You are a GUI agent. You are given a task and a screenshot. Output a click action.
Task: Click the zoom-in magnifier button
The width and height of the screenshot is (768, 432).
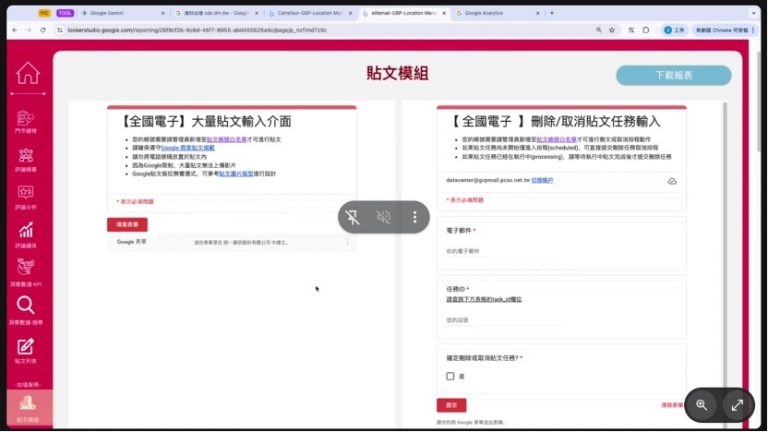tap(702, 405)
